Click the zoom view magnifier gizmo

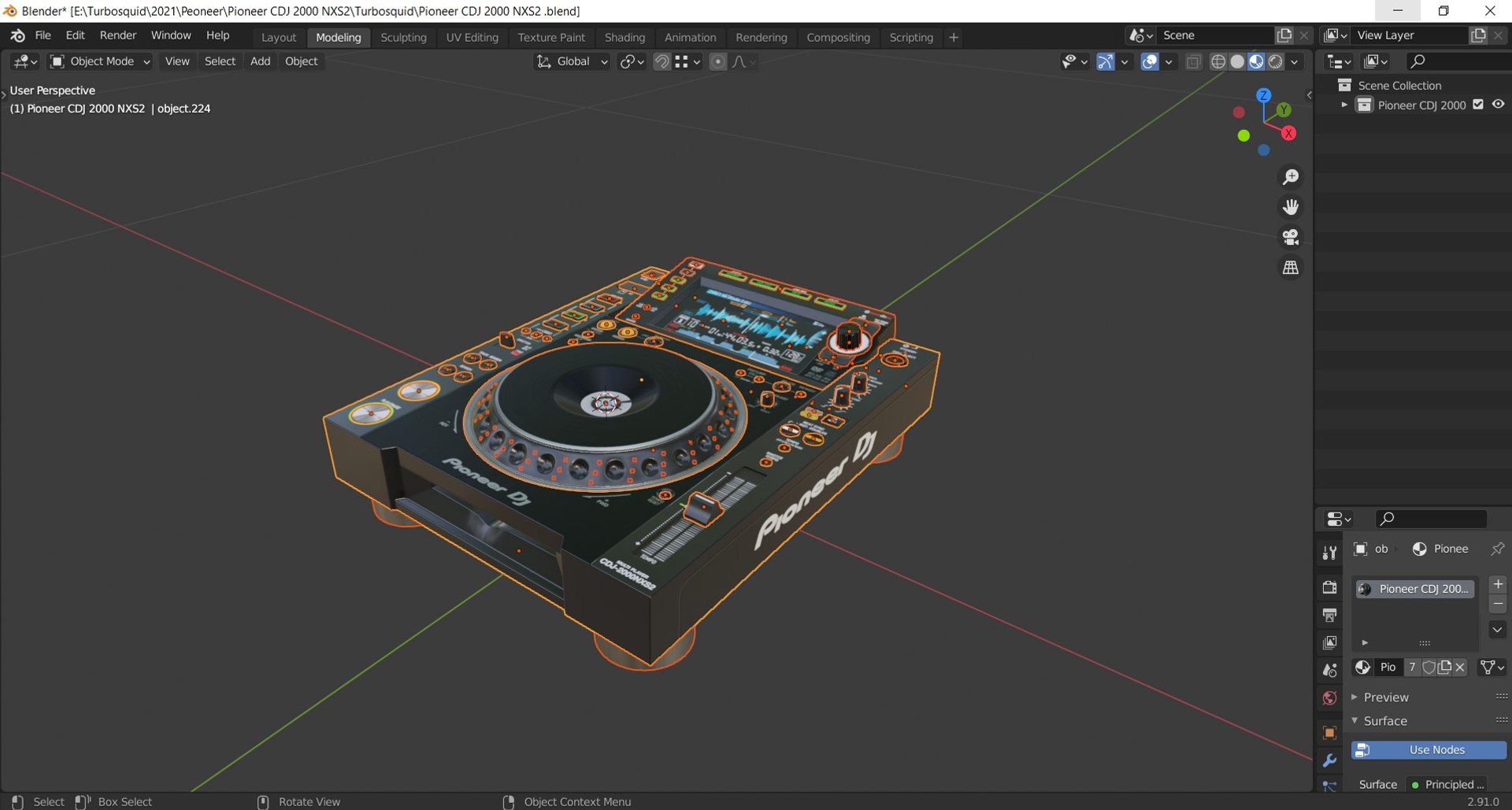click(1291, 177)
